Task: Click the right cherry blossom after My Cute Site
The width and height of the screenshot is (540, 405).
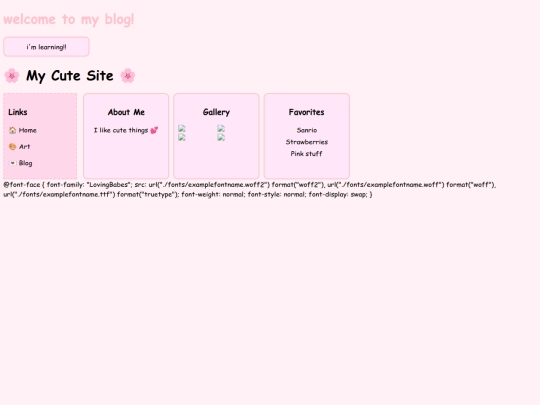Action: pos(128,75)
